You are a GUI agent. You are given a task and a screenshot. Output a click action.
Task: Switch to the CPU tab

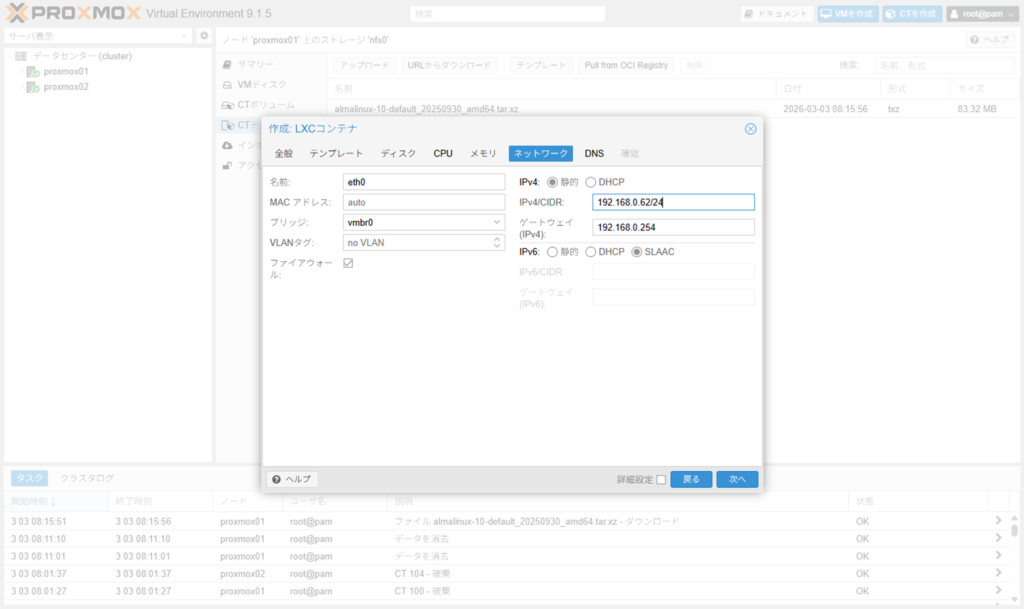pyautogui.click(x=443, y=154)
